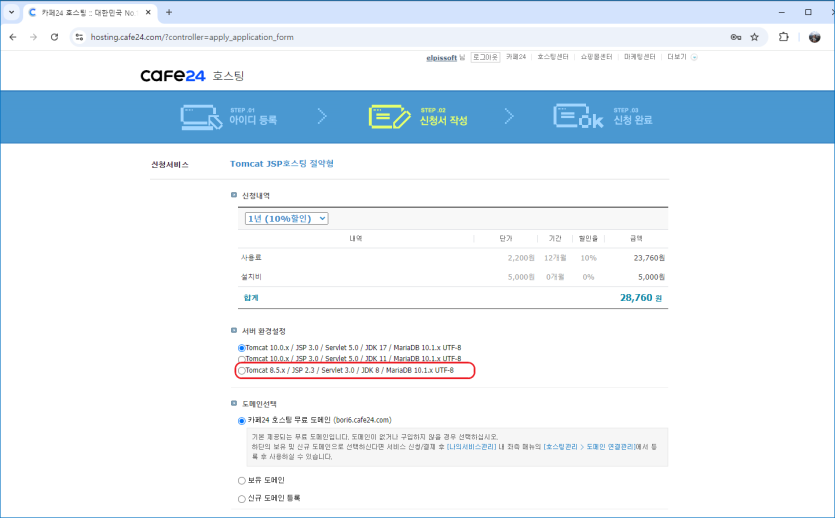This screenshot has height=518, width=835.
Task: Click the 신청내역 section bullet icon
Action: 234,195
